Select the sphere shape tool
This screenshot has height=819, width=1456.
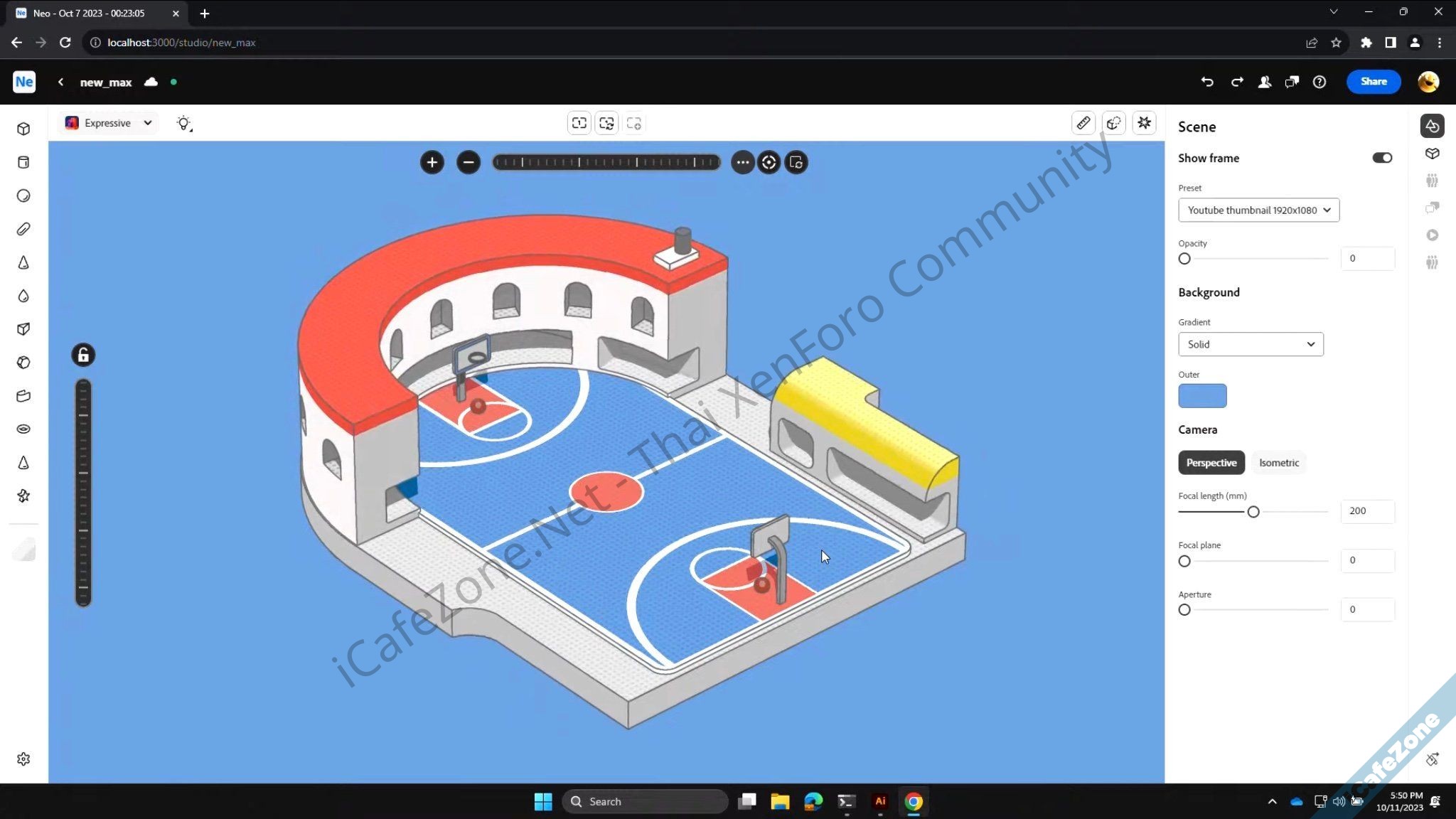[23, 196]
